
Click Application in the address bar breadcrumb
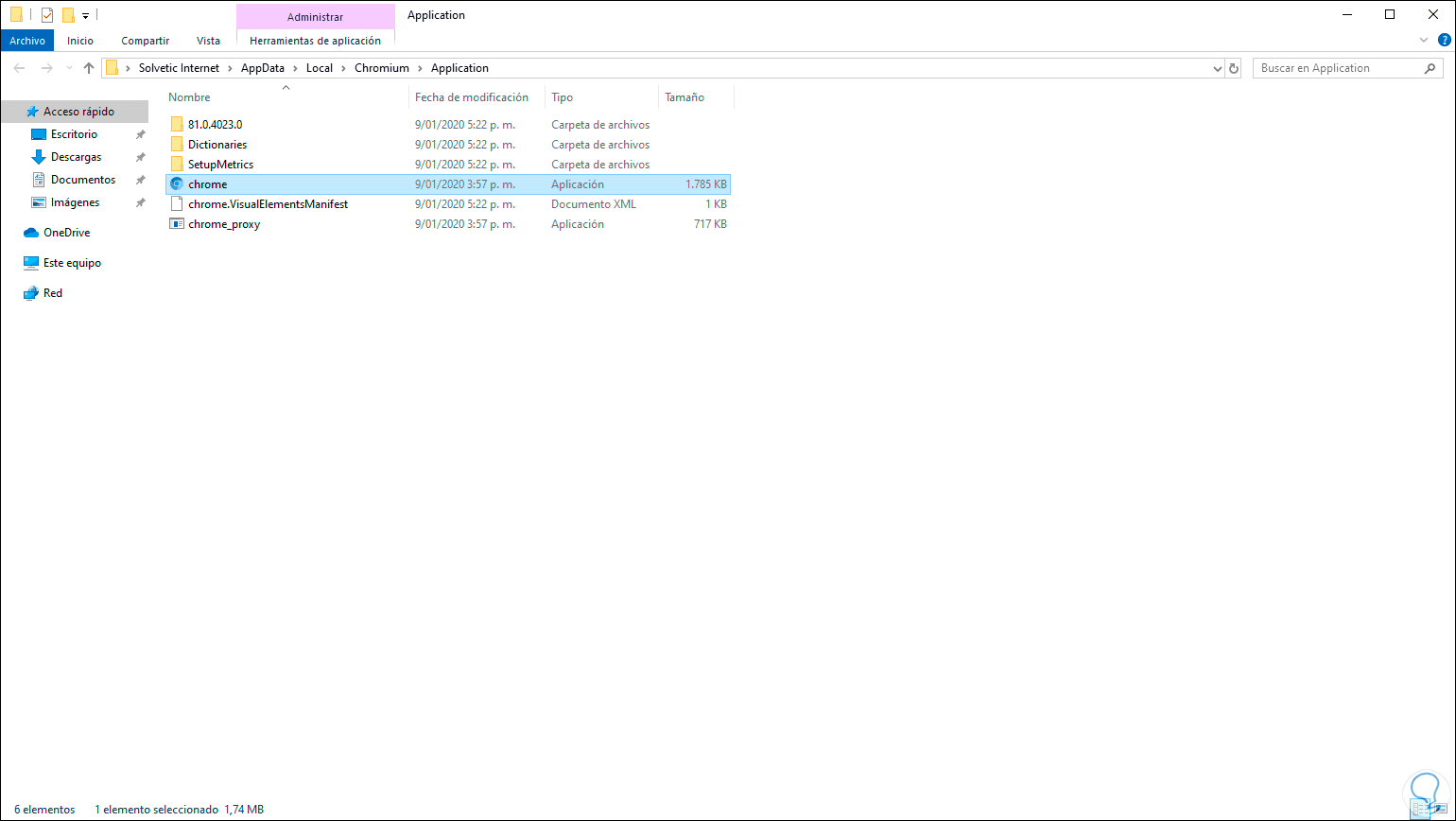pyautogui.click(x=459, y=68)
